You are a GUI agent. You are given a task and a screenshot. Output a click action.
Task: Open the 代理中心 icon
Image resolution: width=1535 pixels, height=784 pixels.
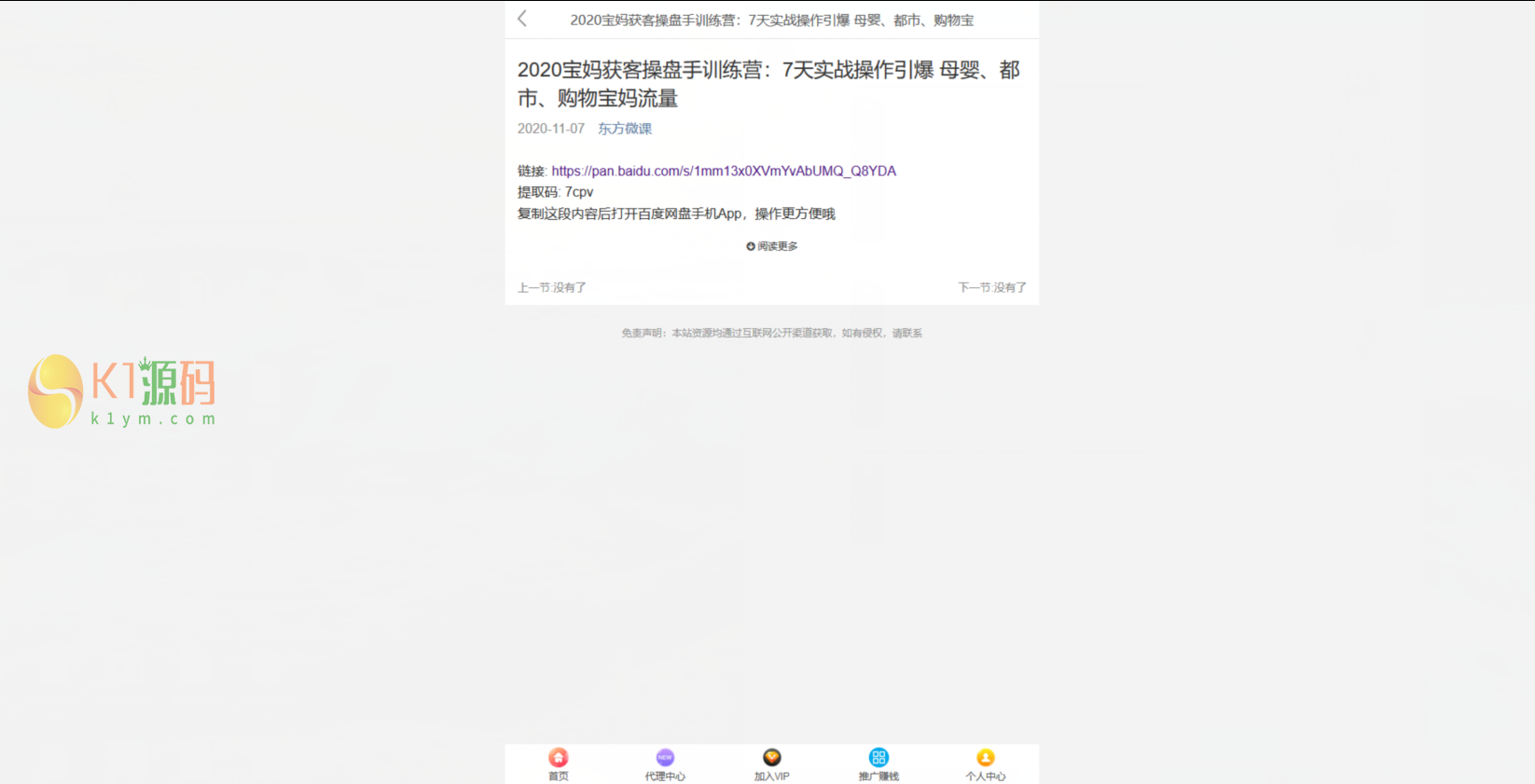pos(665,757)
